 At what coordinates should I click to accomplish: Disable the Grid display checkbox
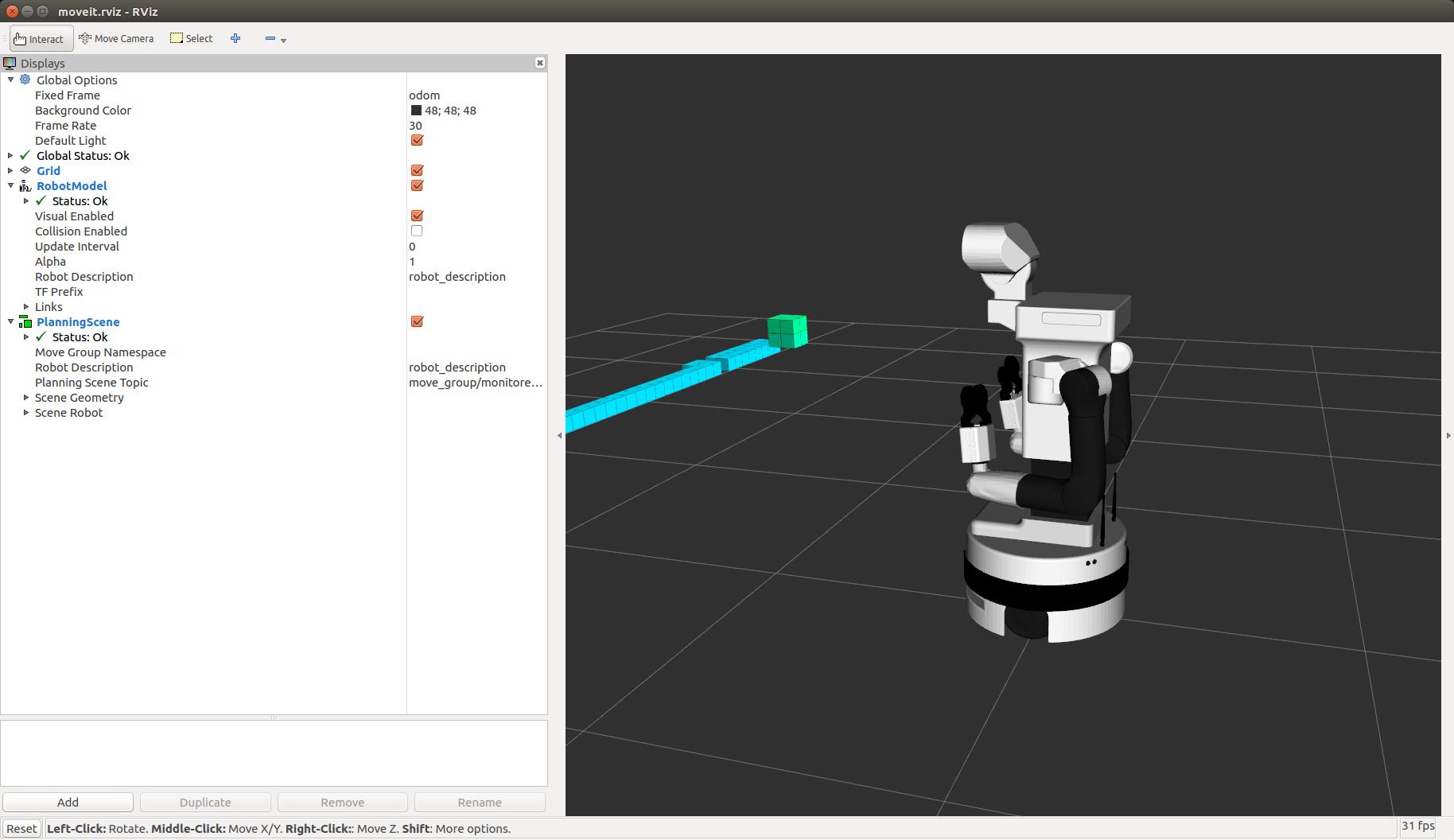pyautogui.click(x=417, y=170)
